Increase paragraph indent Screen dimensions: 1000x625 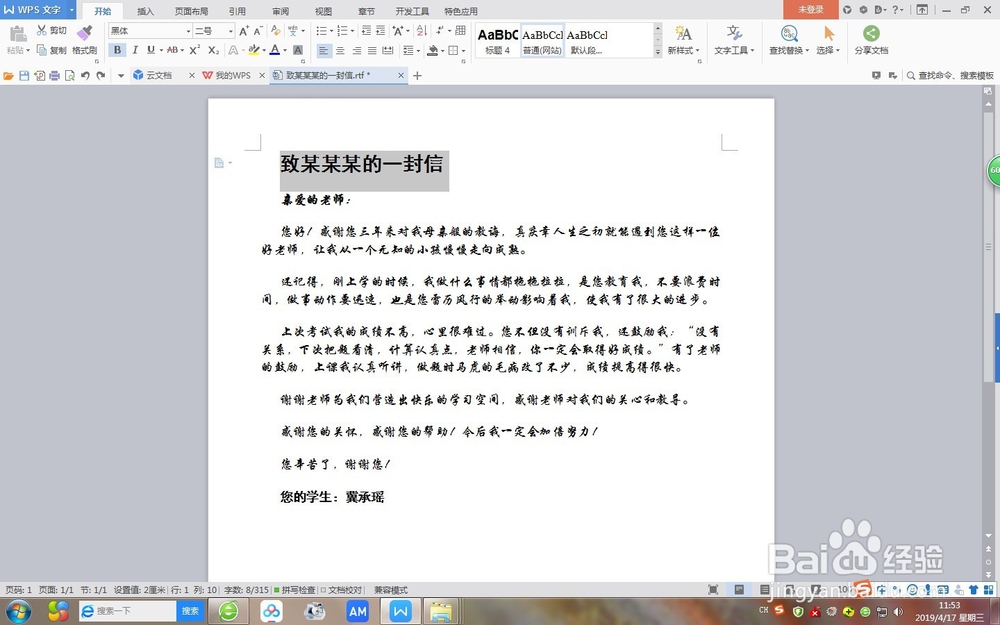(x=380, y=31)
